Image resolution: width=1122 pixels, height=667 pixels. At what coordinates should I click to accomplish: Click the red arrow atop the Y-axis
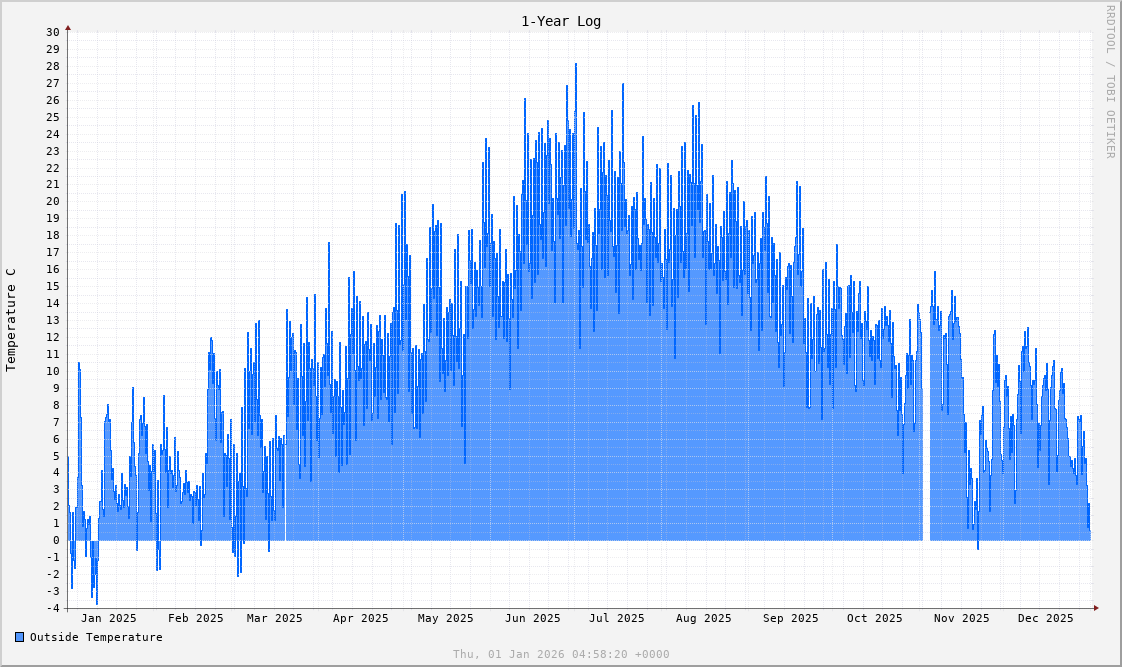(x=68, y=28)
